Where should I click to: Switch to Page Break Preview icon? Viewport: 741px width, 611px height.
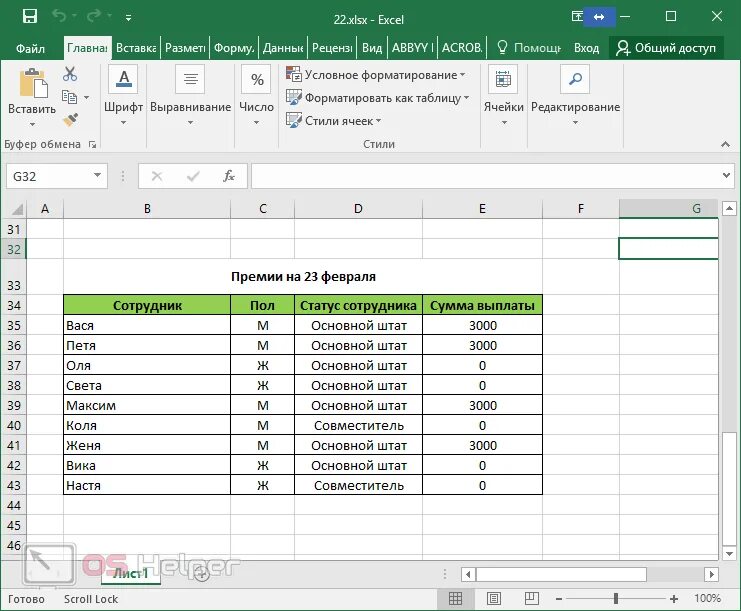(532, 599)
